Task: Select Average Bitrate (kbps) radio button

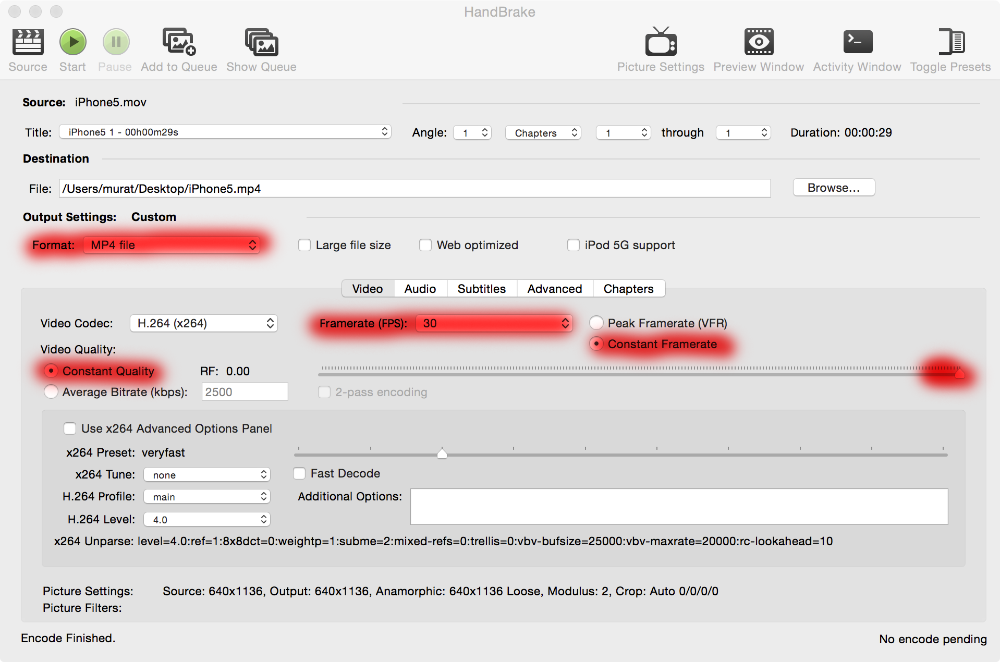Action: 51,392
